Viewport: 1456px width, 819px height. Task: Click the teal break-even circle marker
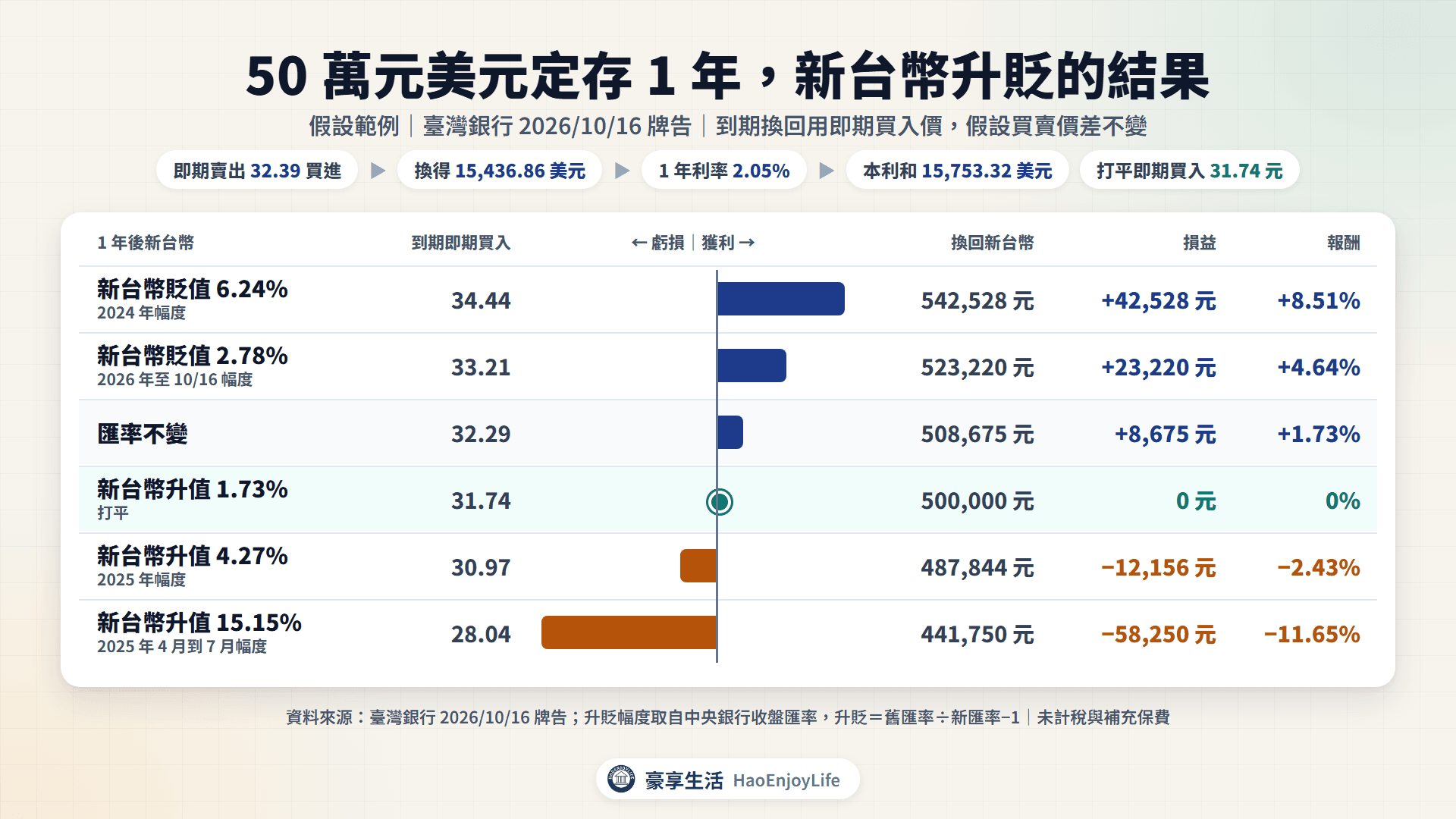[x=719, y=501]
